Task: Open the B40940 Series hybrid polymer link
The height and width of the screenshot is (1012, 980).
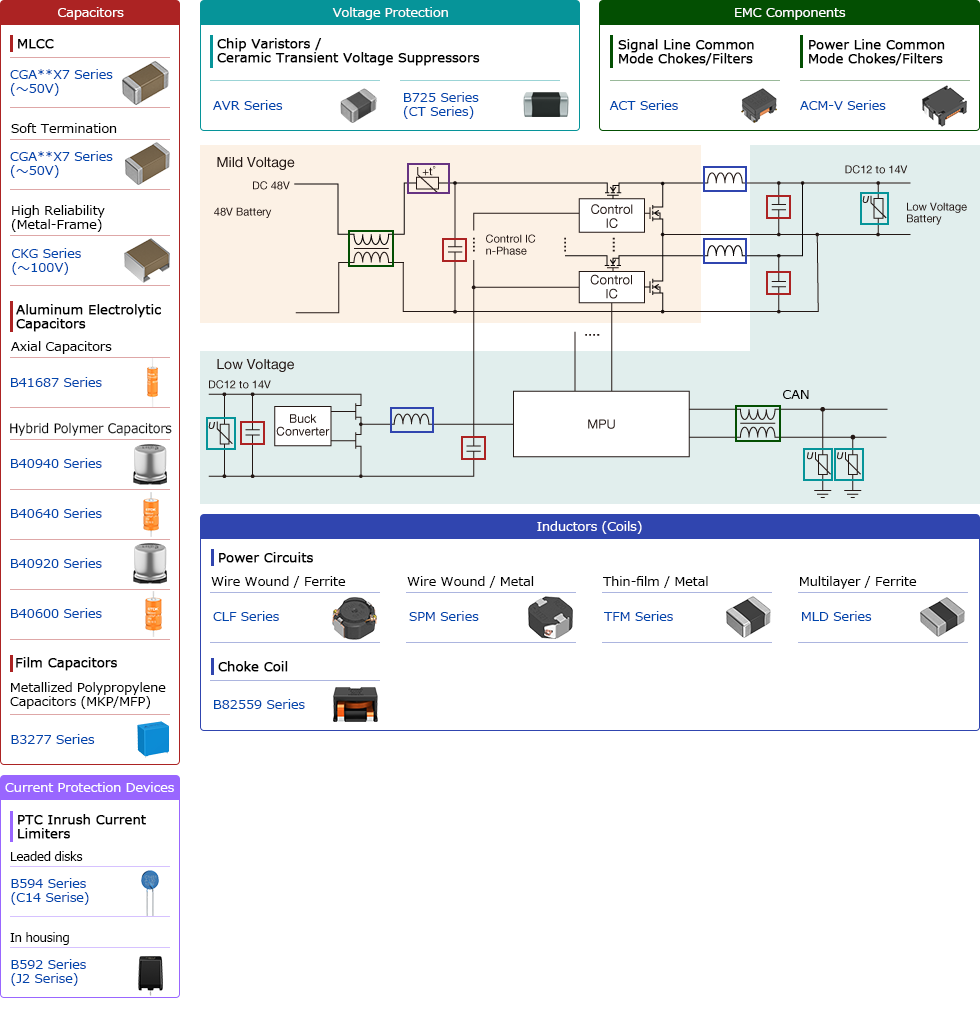Action: click(x=56, y=463)
